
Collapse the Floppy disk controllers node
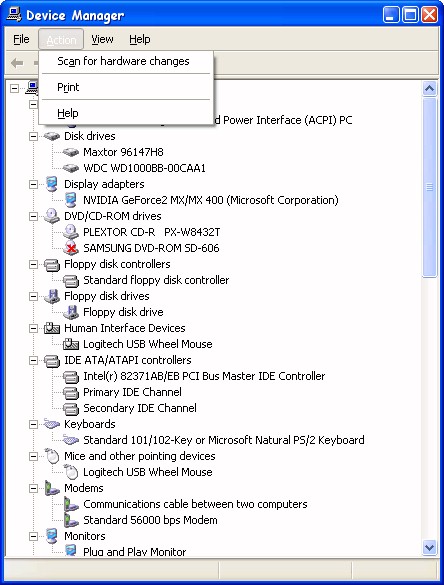(x=33, y=265)
